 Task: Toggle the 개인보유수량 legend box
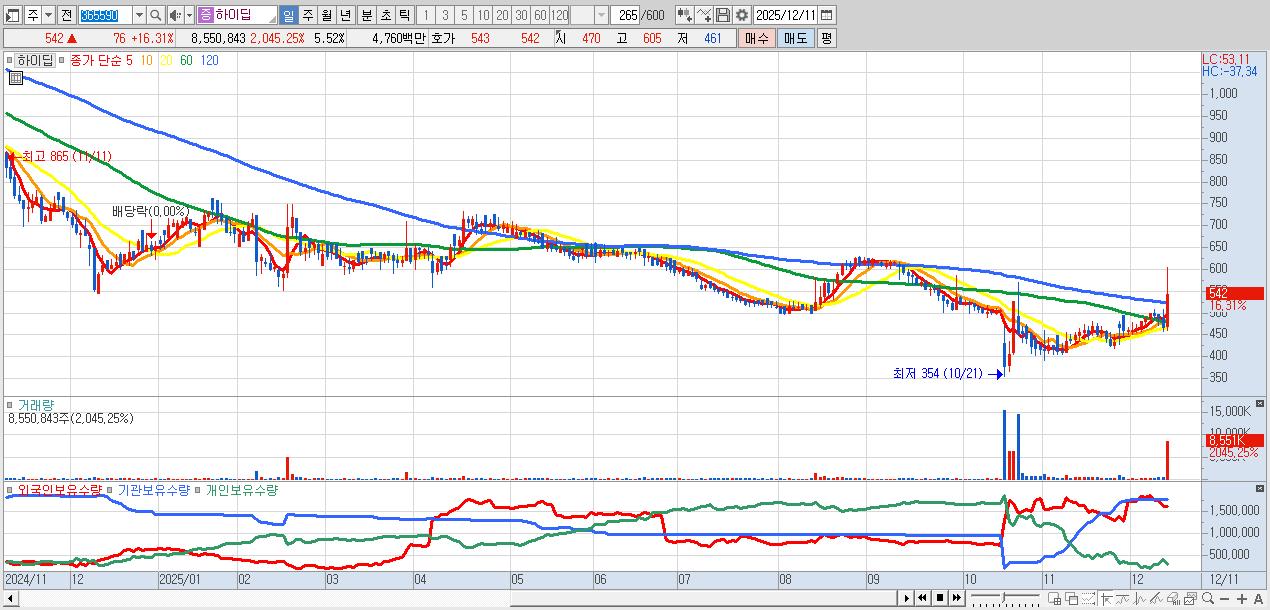tap(199, 491)
